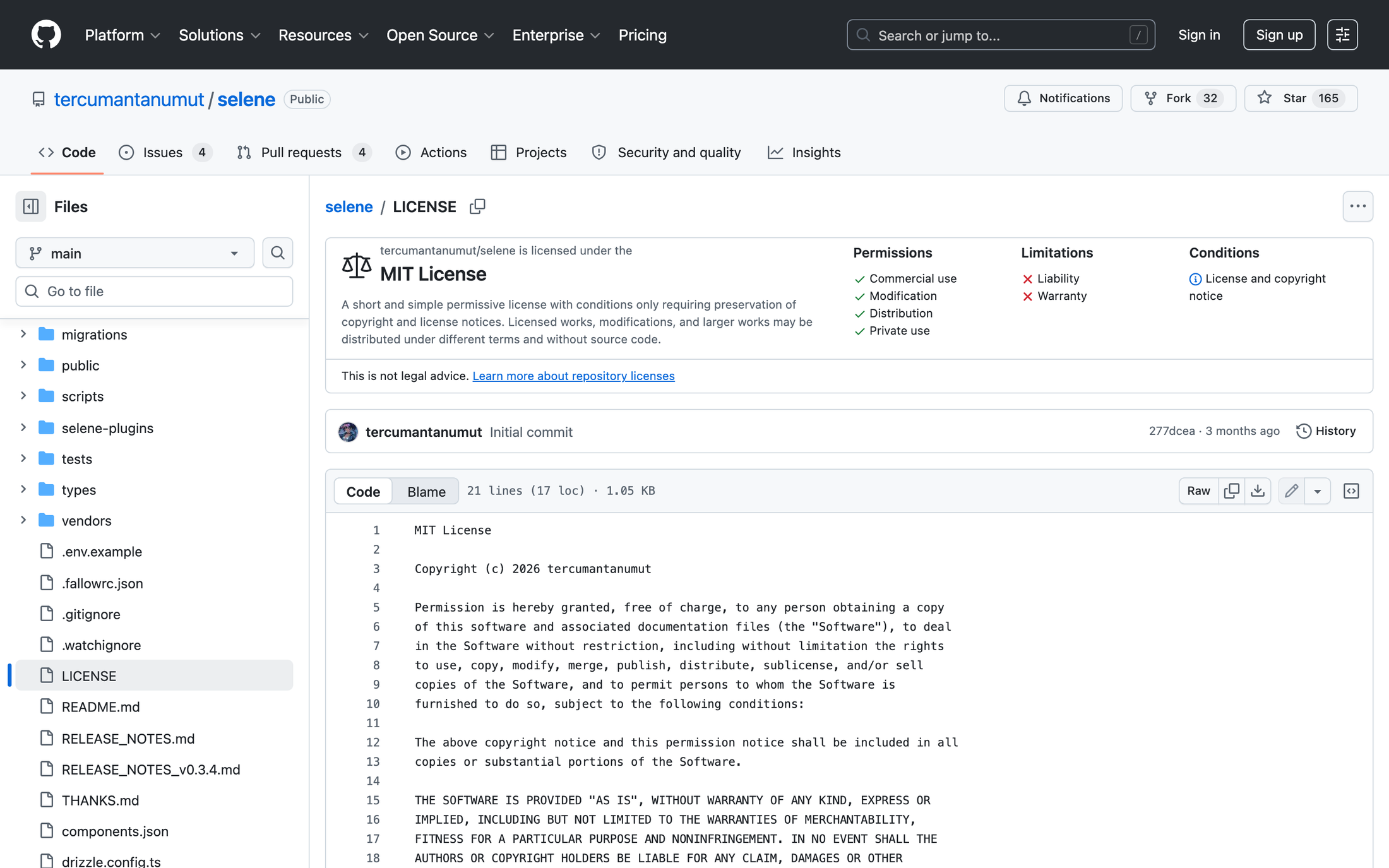Open the Resources menu
The height and width of the screenshot is (868, 1389).
point(323,35)
